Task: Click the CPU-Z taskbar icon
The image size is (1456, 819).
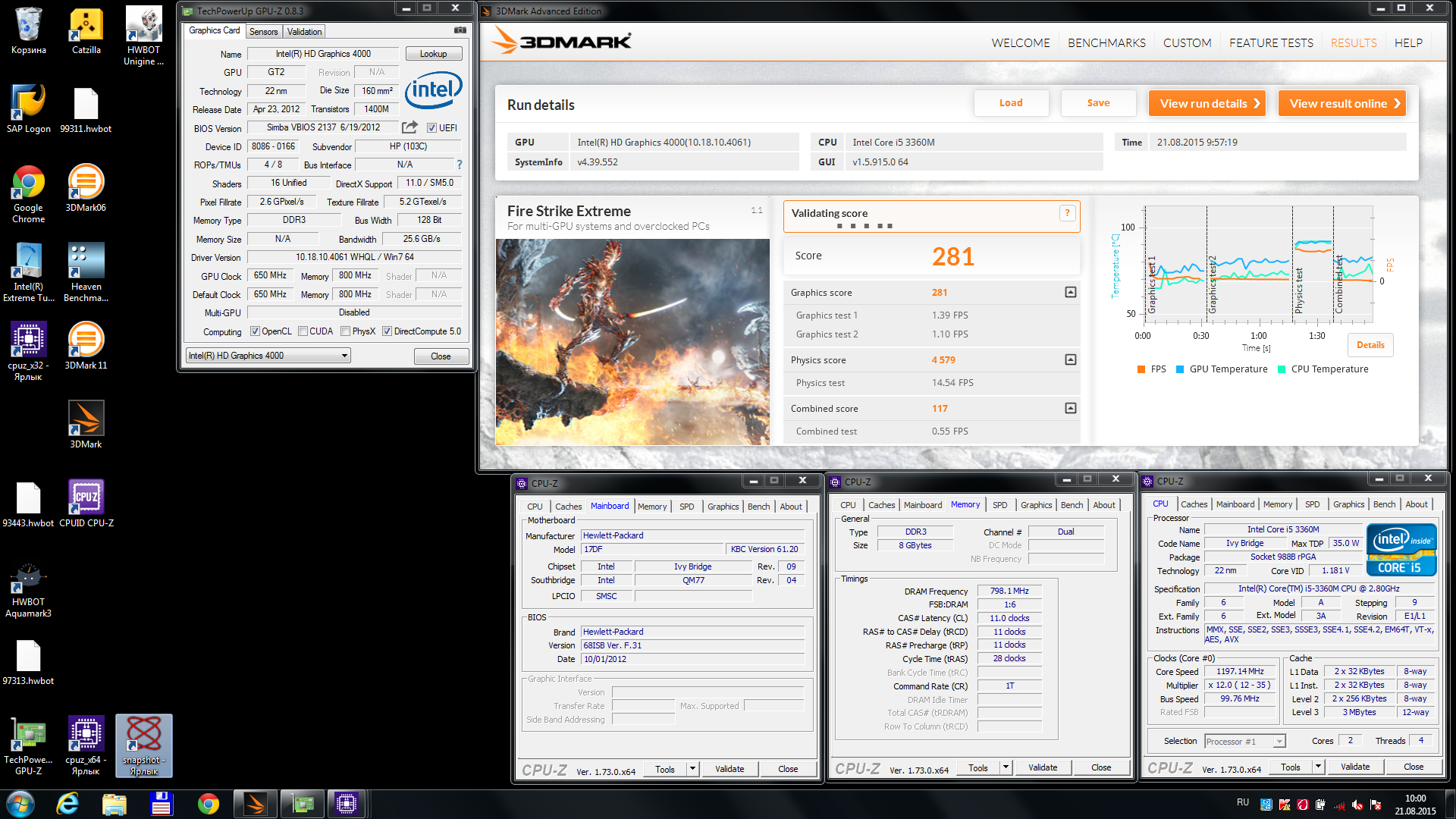Action: (347, 804)
